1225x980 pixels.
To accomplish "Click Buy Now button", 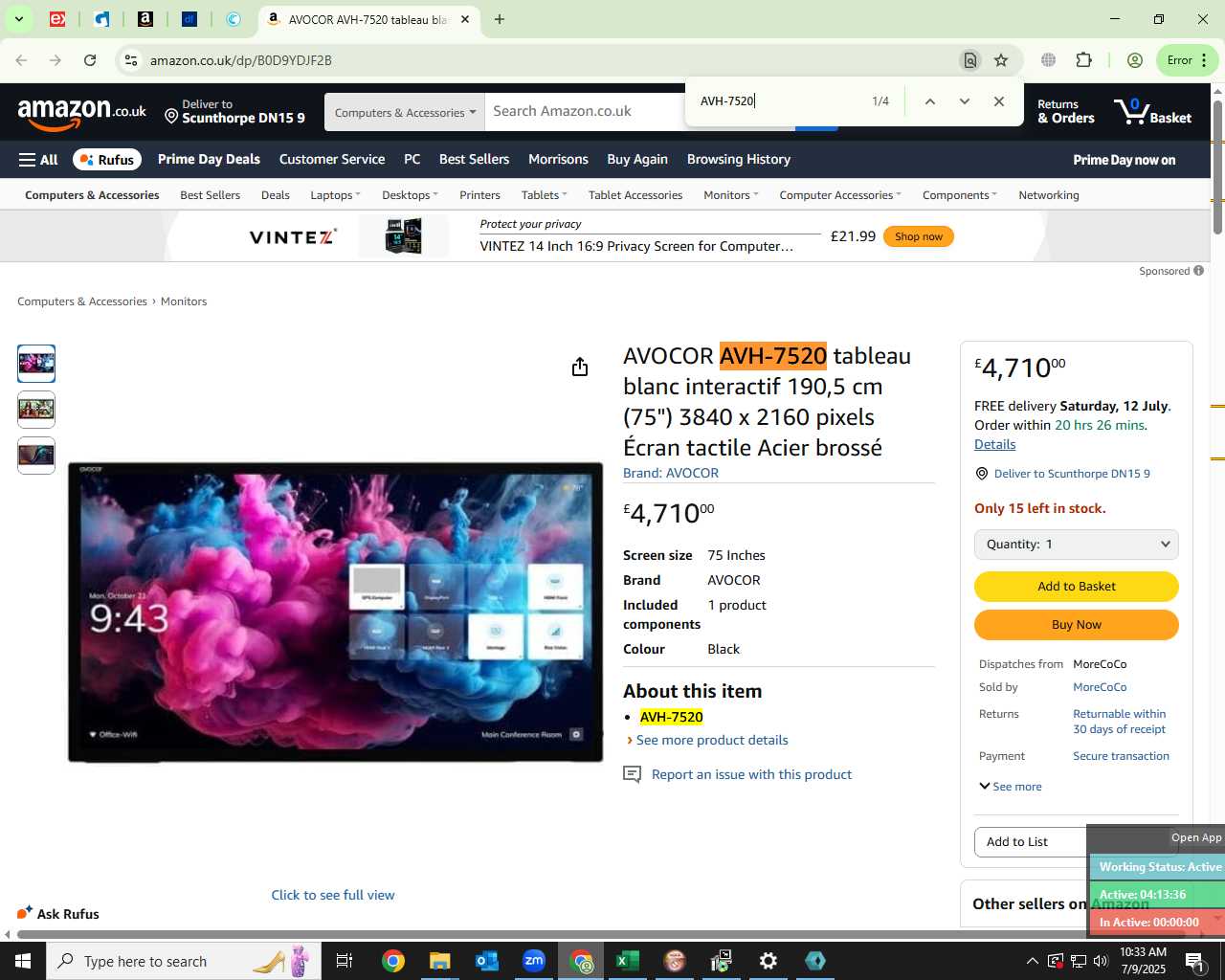I will 1077,625.
